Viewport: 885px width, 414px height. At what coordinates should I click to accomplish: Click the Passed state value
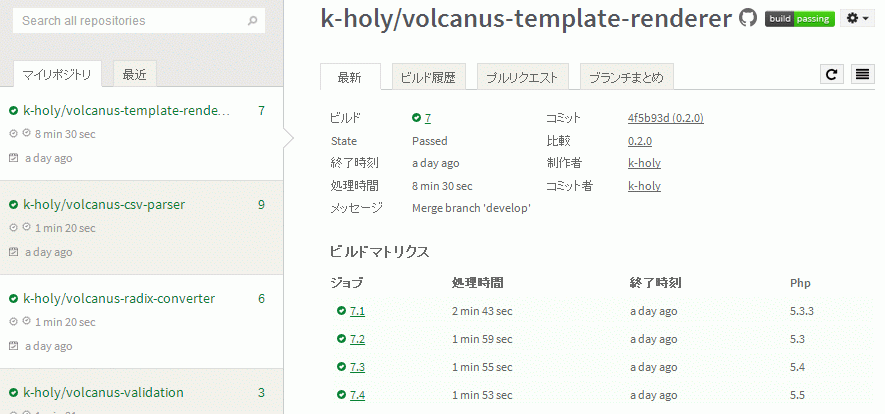[x=430, y=141]
